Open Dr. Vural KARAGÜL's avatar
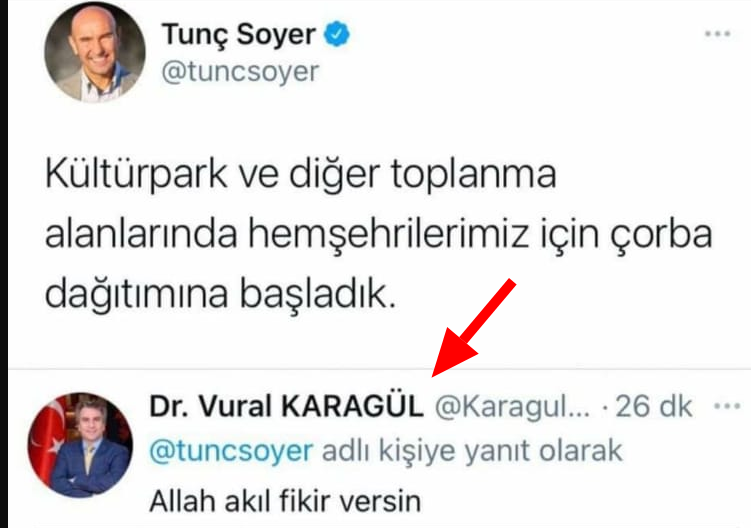751x528 pixels. (80, 445)
